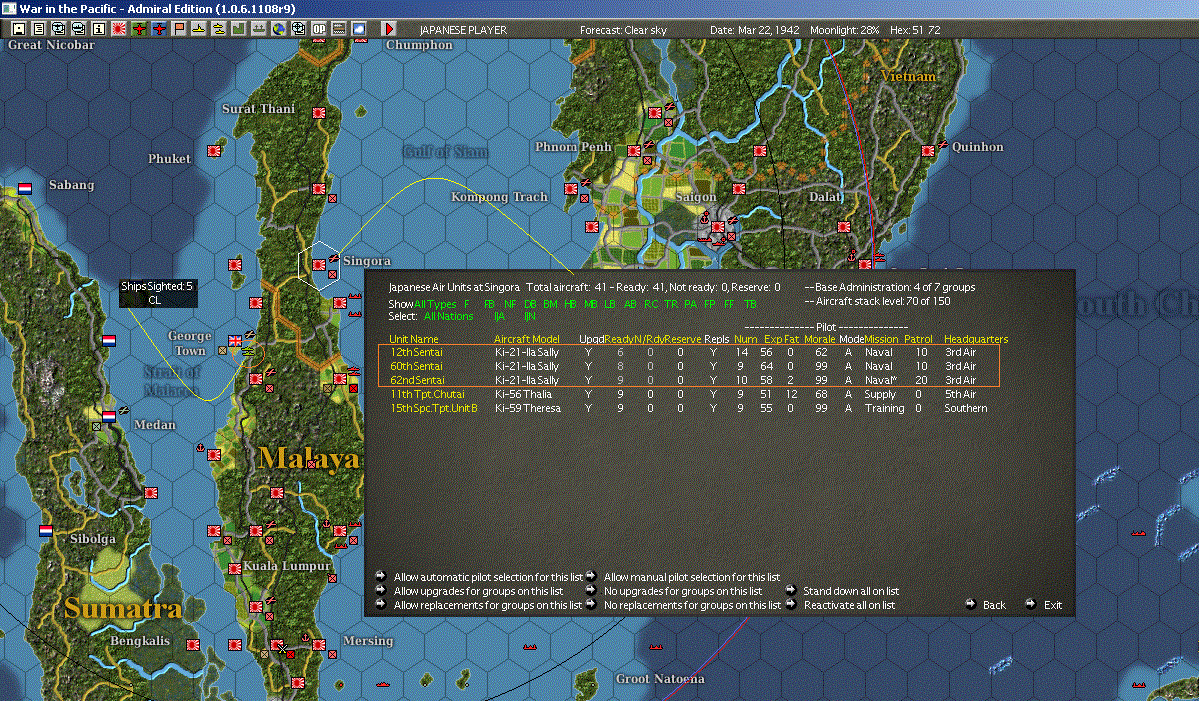Viewport: 1199px width, 701px height.
Task: Open the 62nd Sentai unit
Action: tap(417, 380)
